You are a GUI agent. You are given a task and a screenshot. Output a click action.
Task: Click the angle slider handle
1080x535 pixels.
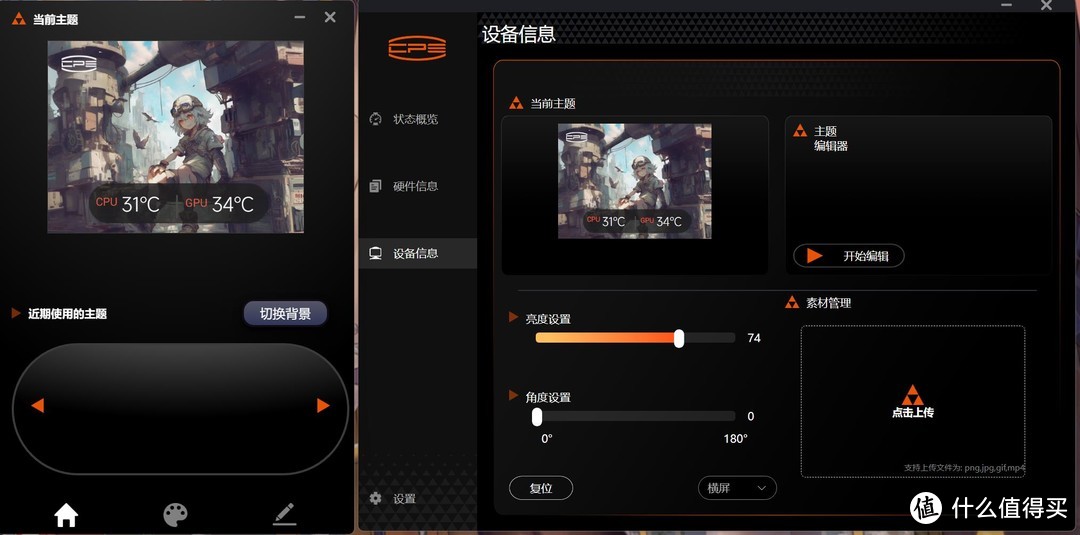tap(537, 417)
